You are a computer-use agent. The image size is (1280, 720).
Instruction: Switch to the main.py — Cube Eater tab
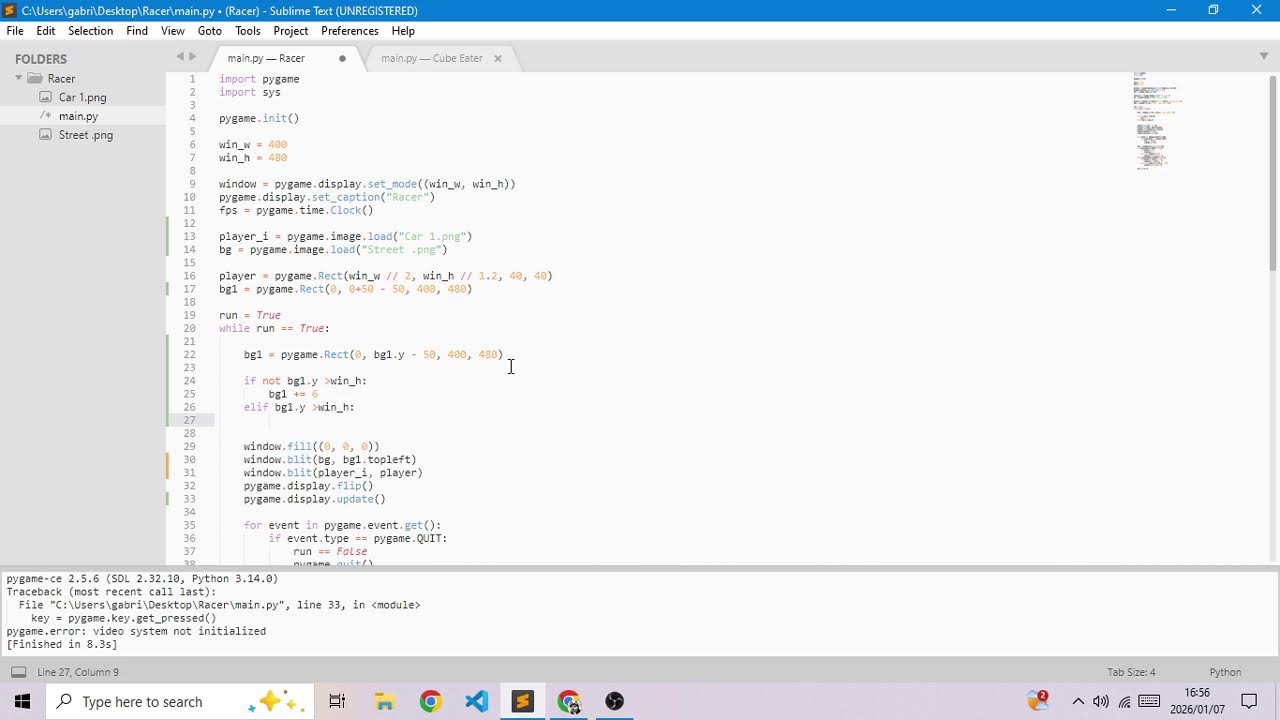(x=431, y=58)
